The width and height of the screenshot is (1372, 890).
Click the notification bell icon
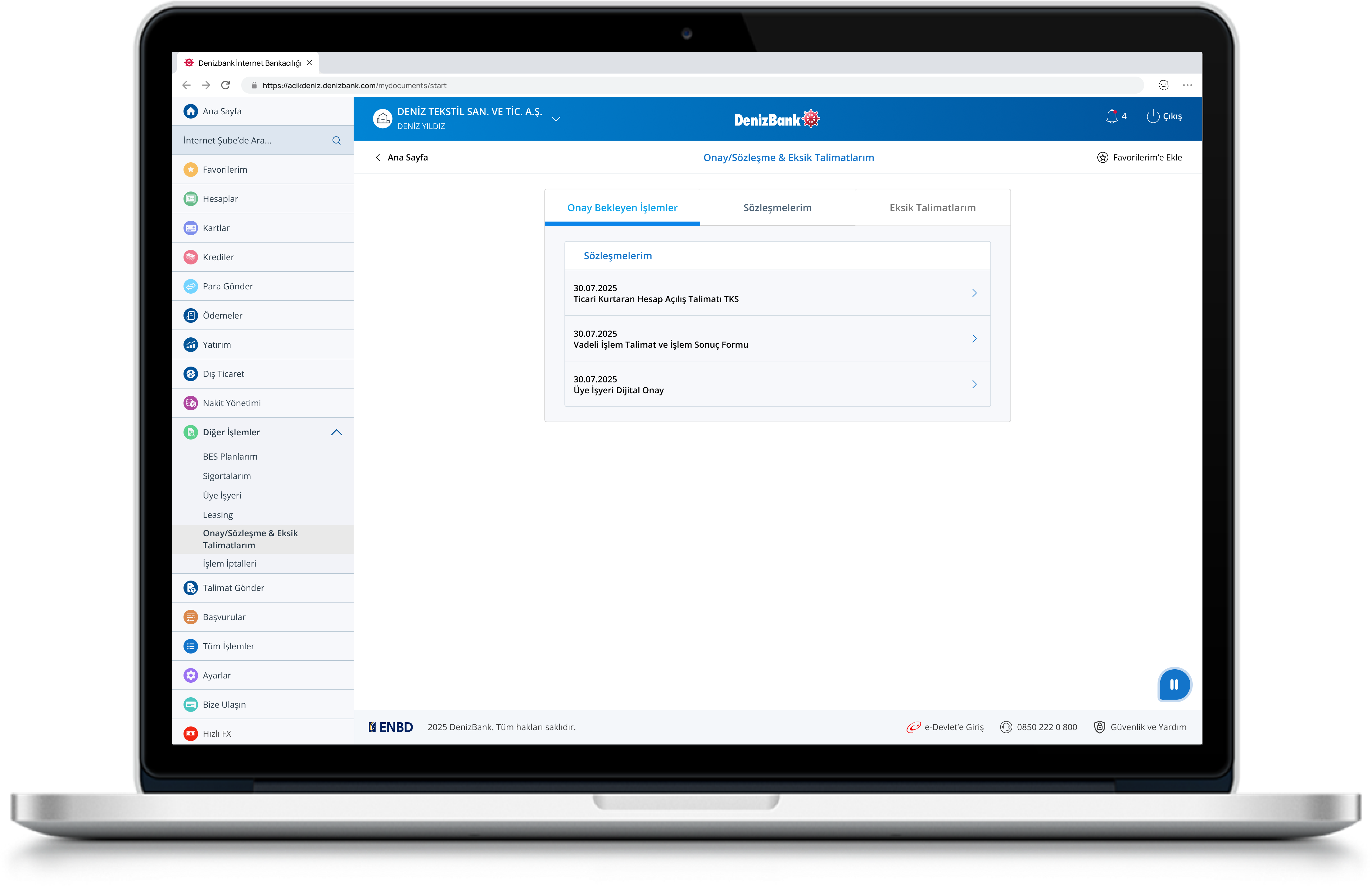(x=1111, y=116)
